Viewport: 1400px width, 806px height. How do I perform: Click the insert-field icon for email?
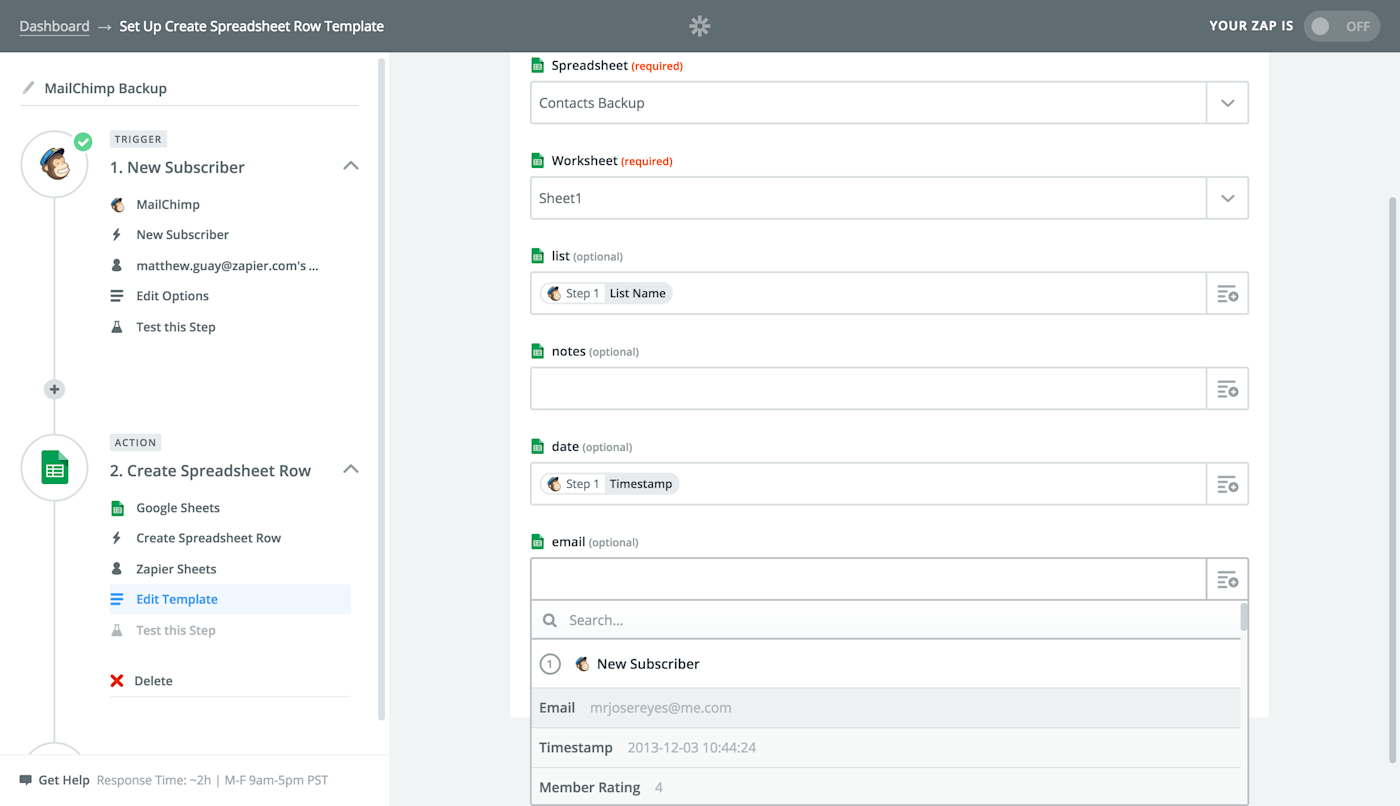[x=1227, y=580]
